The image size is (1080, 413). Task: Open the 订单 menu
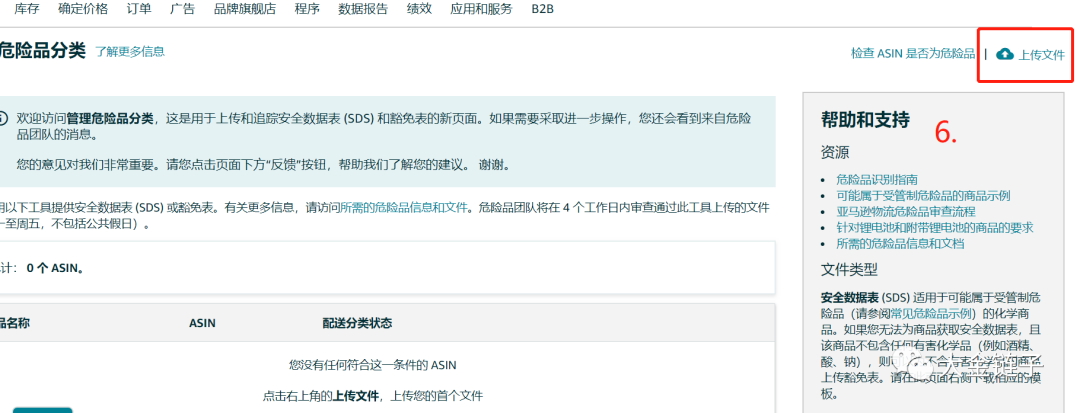coord(138,9)
